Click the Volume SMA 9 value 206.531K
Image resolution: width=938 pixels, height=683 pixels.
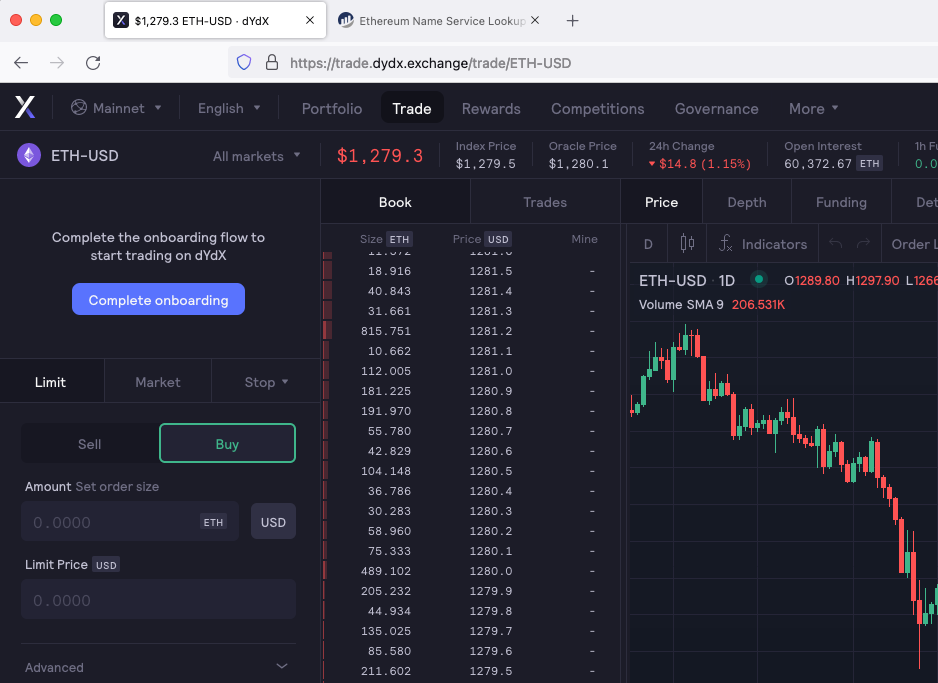[x=758, y=304]
